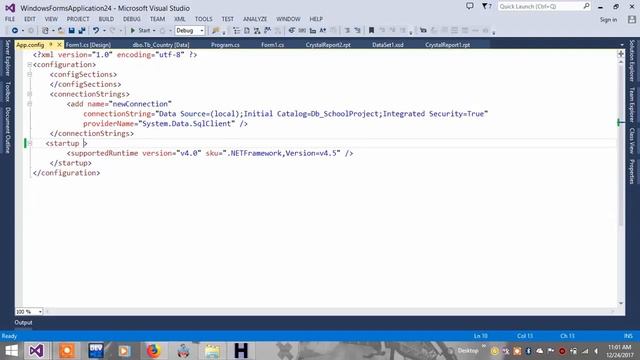Click the bookmark toolbar icon

click(371, 31)
